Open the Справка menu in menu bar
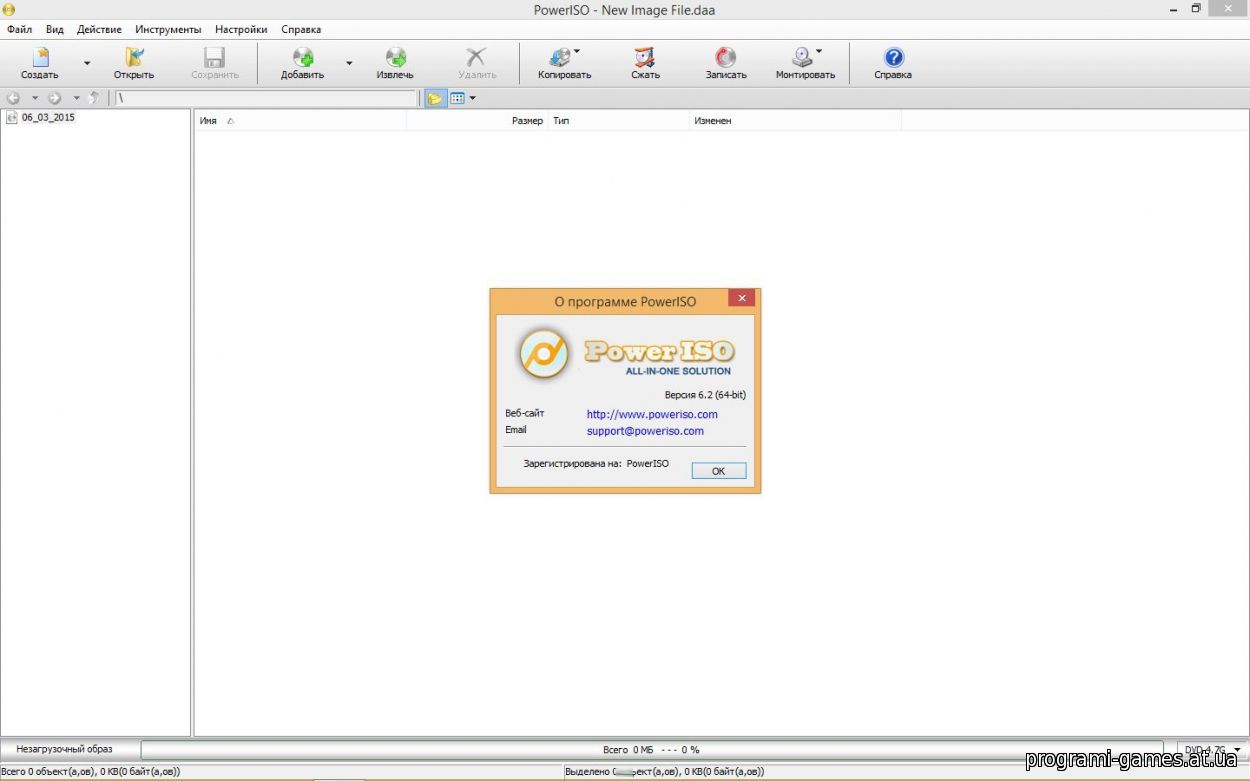 [x=301, y=29]
